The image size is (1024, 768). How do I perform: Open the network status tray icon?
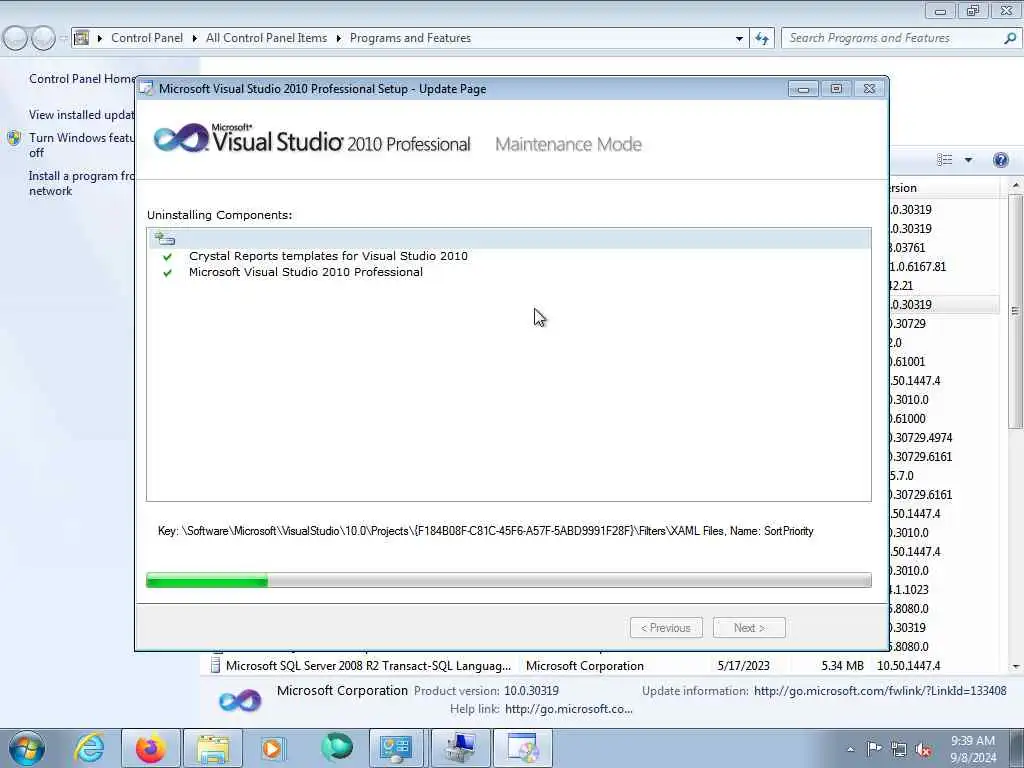pos(899,749)
